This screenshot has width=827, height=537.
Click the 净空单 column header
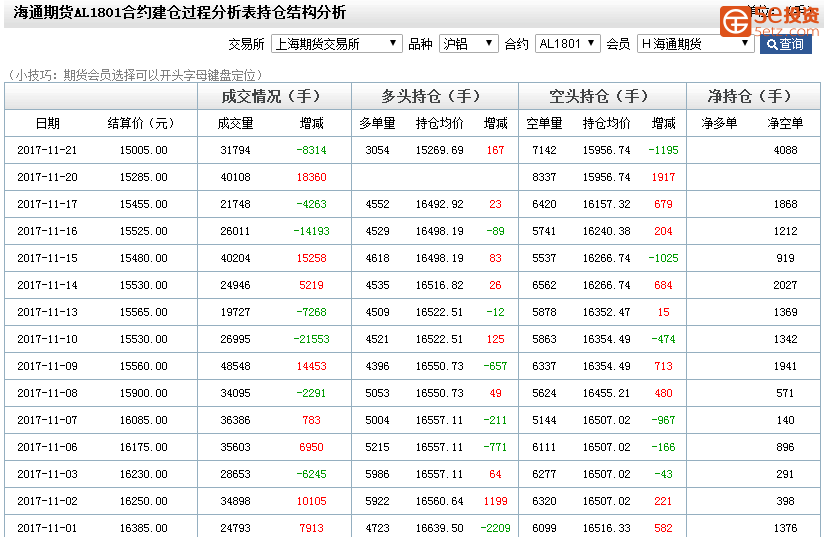[785, 123]
